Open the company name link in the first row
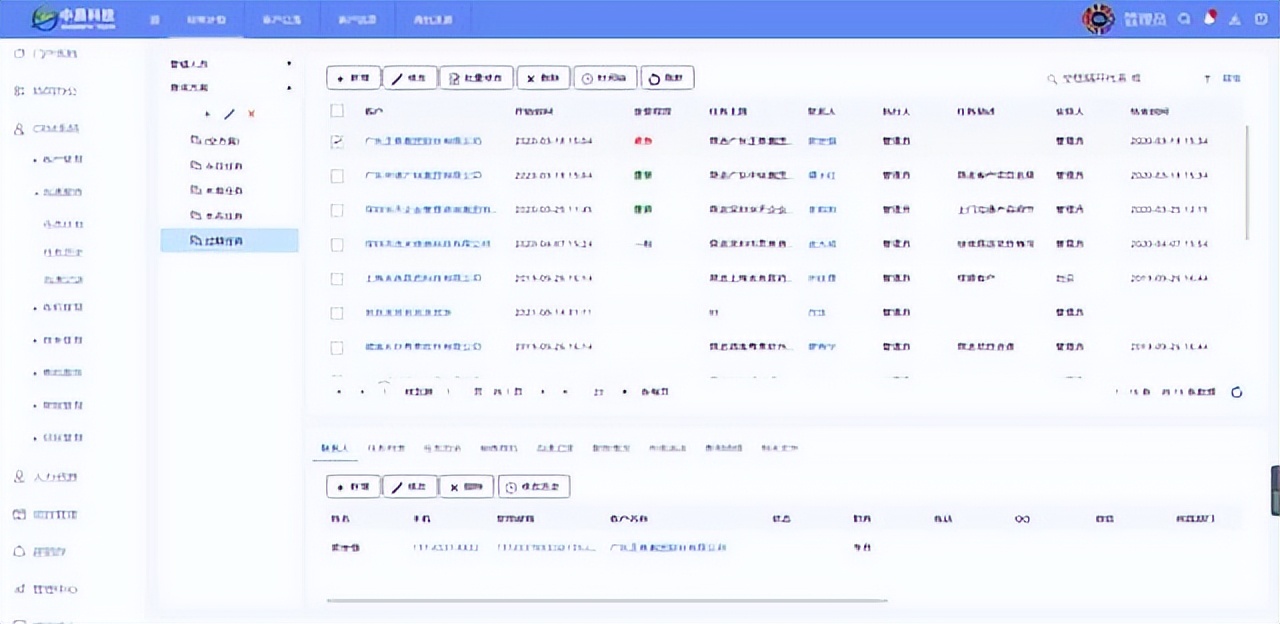The image size is (1280, 624). (x=424, y=141)
